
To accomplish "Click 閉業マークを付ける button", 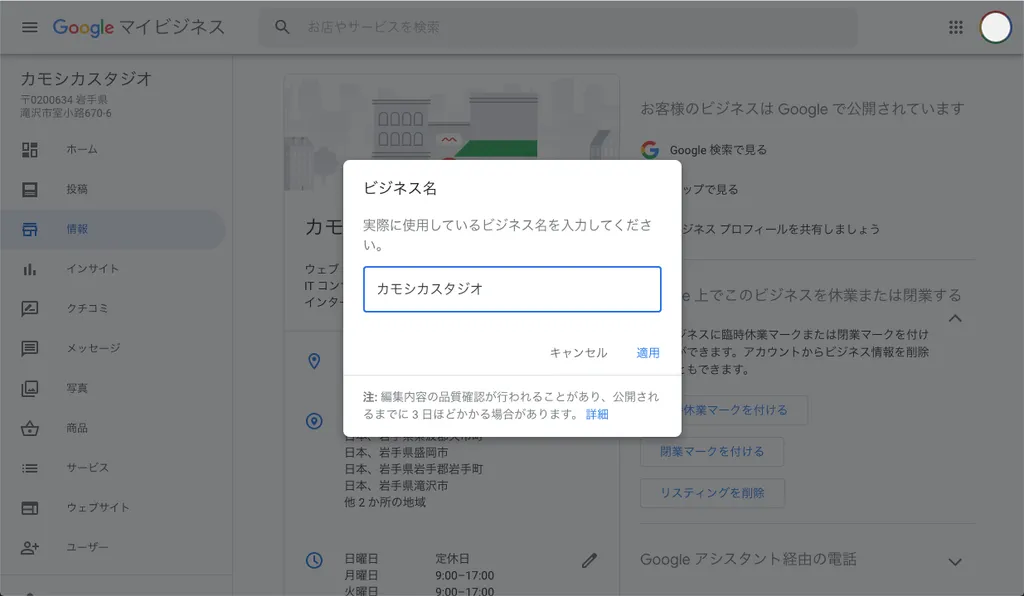I will point(712,452).
